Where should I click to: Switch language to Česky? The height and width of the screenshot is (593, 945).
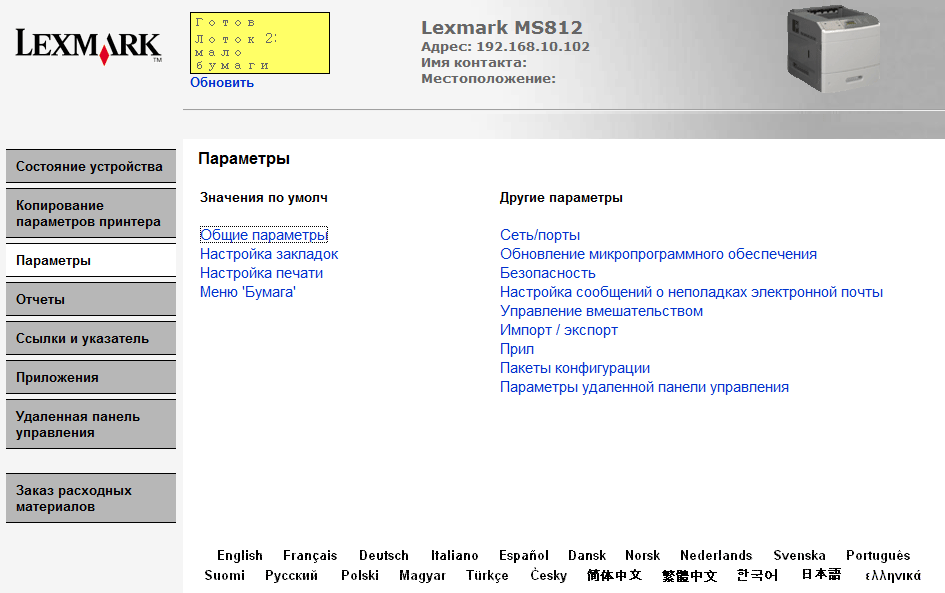coord(548,576)
